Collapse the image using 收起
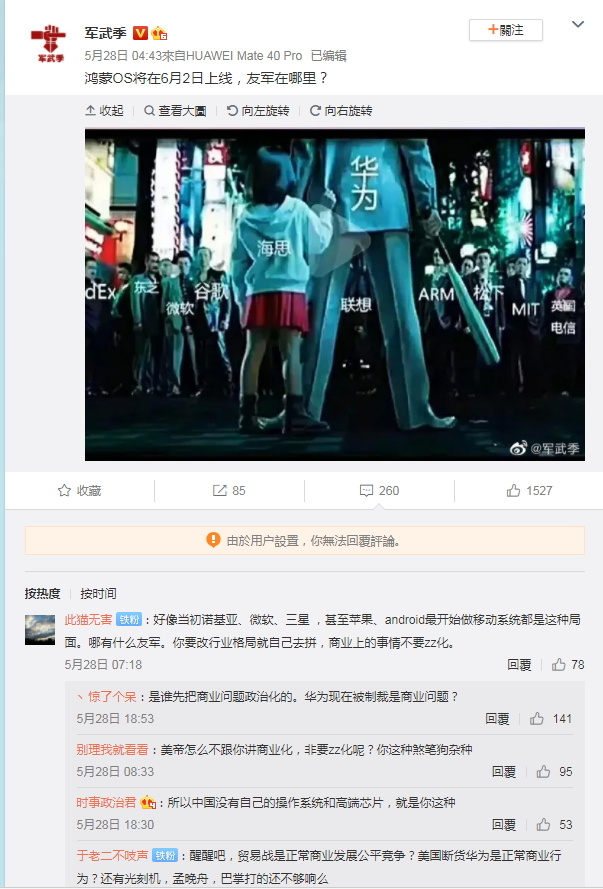The width and height of the screenshot is (603, 889). click(104, 111)
